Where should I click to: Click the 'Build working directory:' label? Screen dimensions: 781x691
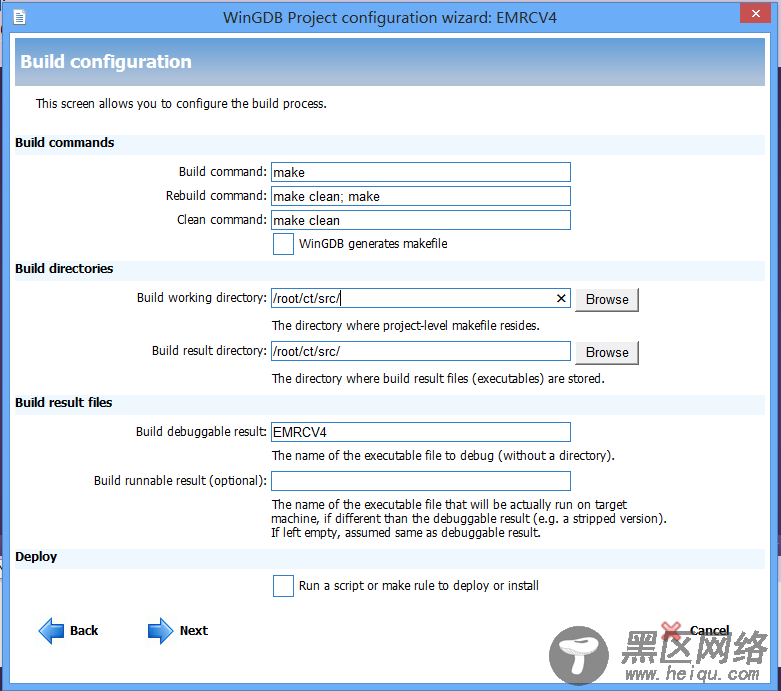(202, 298)
